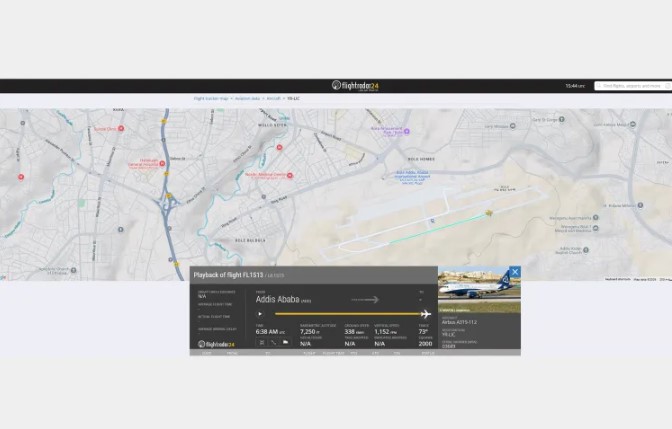Click airplane marker at end of progress bar
The image size is (672, 429).
(425, 314)
